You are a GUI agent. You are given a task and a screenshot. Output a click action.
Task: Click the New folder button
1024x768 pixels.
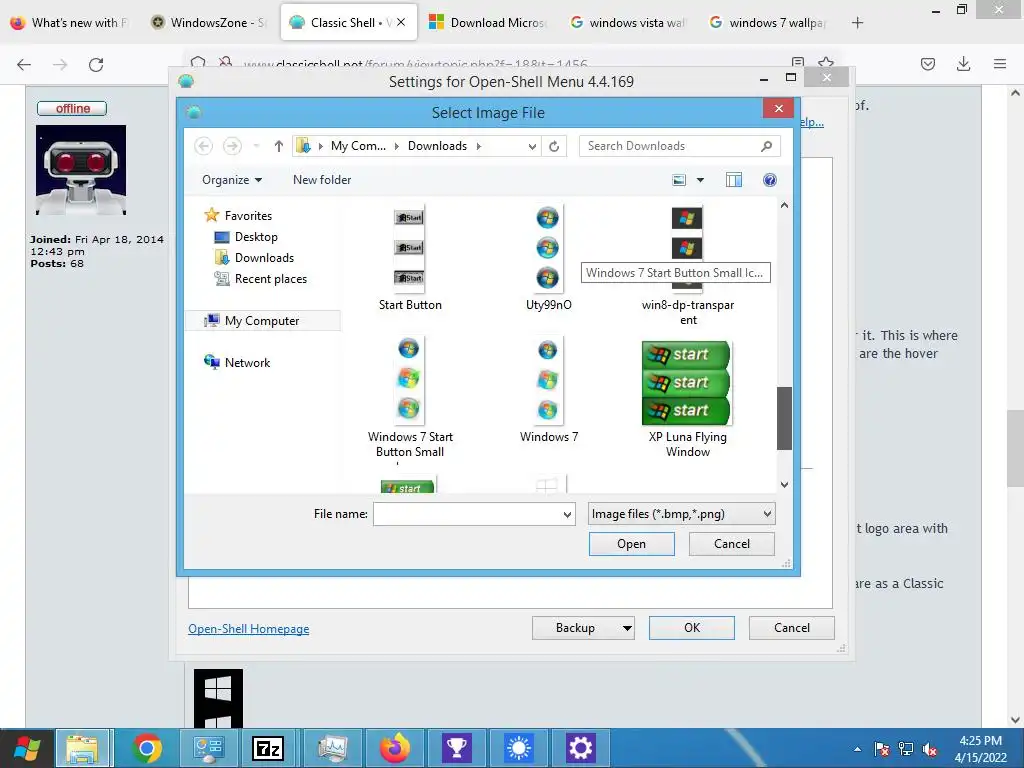(322, 180)
